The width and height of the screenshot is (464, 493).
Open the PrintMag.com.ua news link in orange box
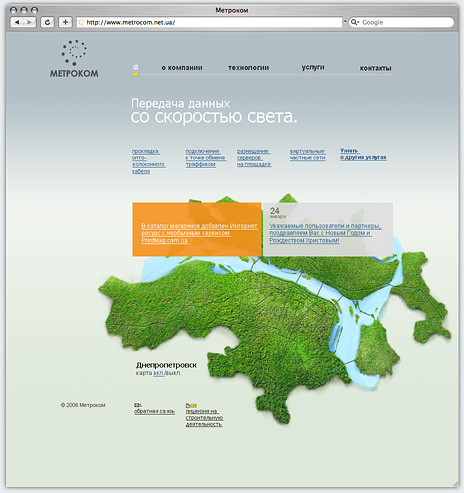pos(199,233)
